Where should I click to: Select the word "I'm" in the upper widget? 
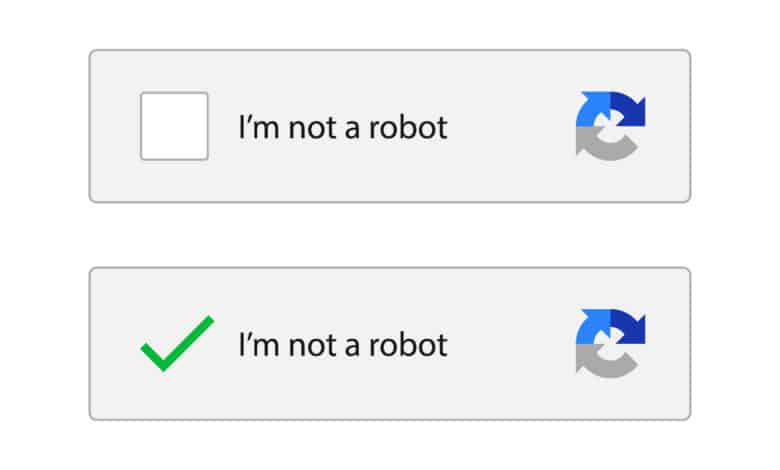pos(259,127)
